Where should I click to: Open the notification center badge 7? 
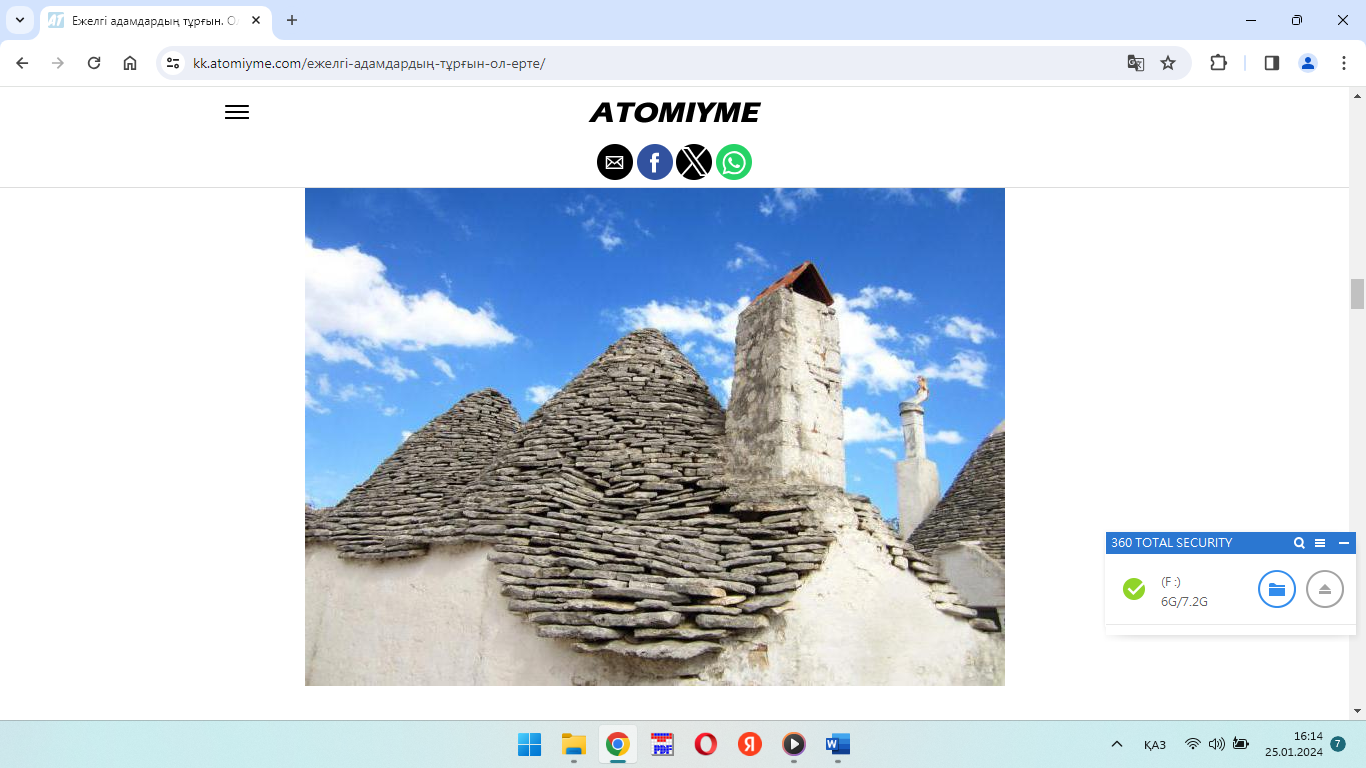click(1338, 744)
